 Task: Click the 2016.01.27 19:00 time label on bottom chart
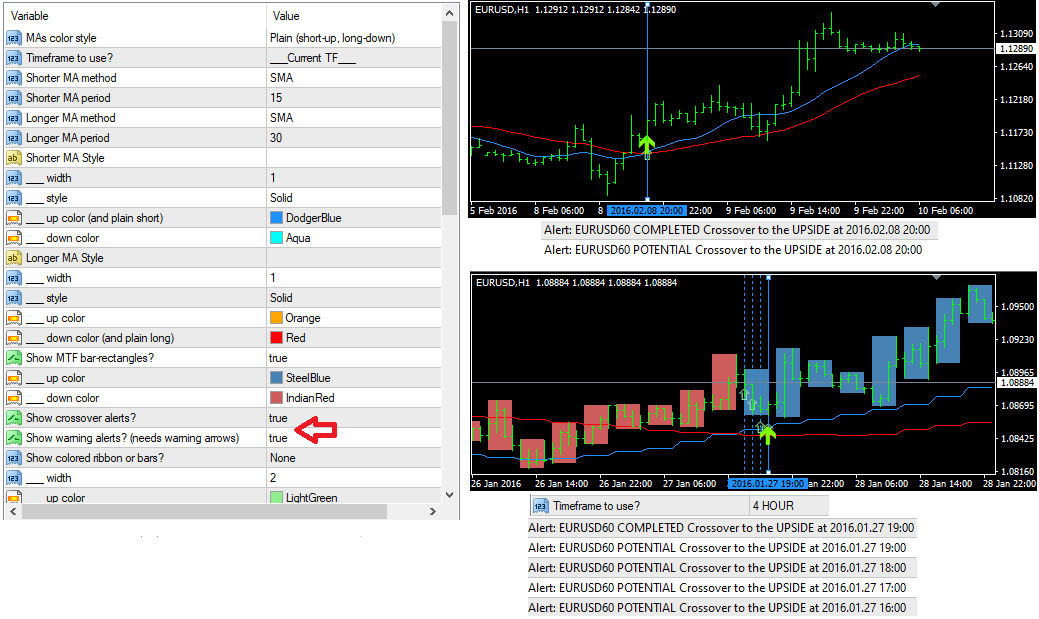pyautogui.click(x=767, y=484)
